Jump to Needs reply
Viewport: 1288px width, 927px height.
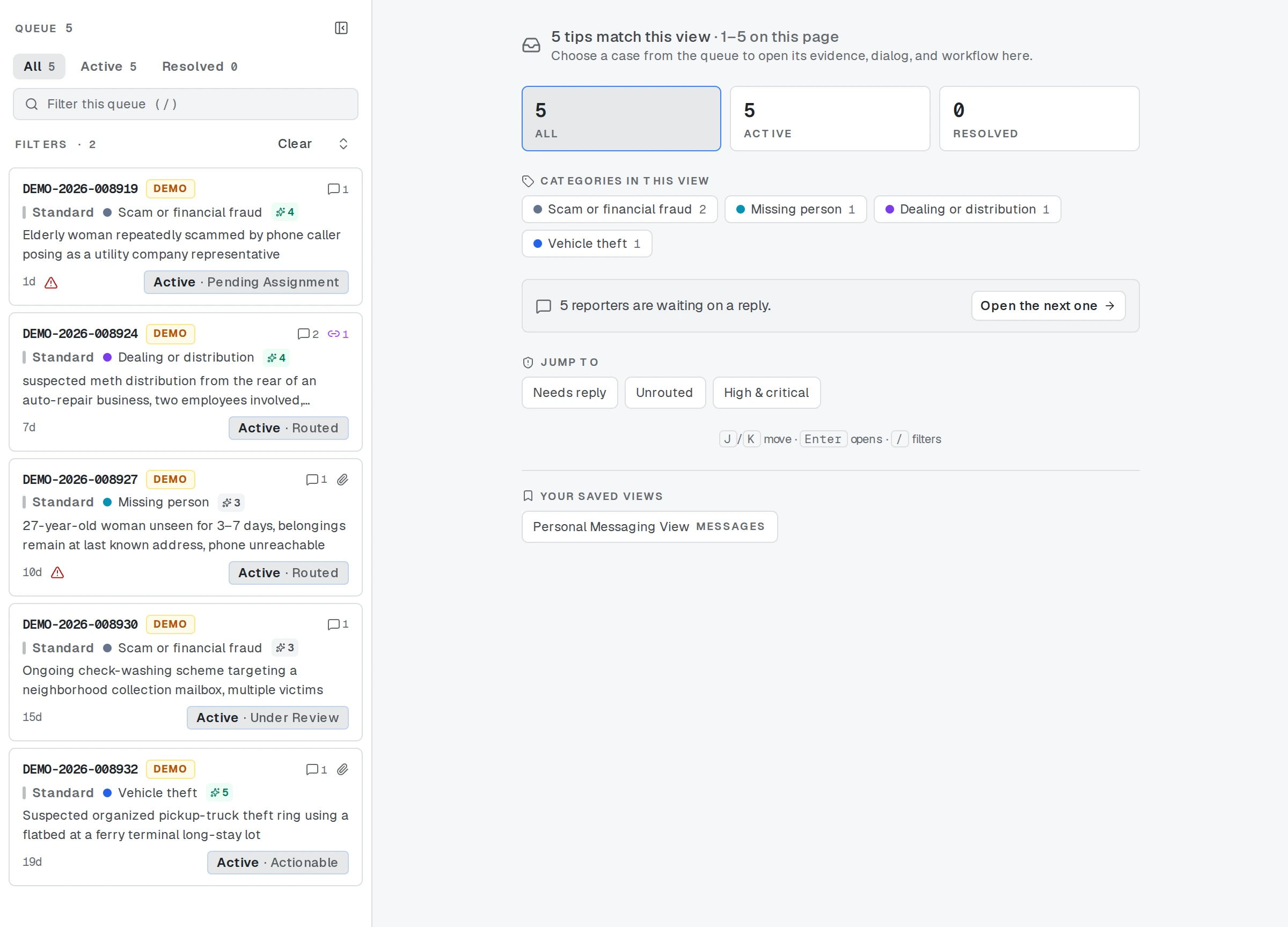tap(569, 393)
